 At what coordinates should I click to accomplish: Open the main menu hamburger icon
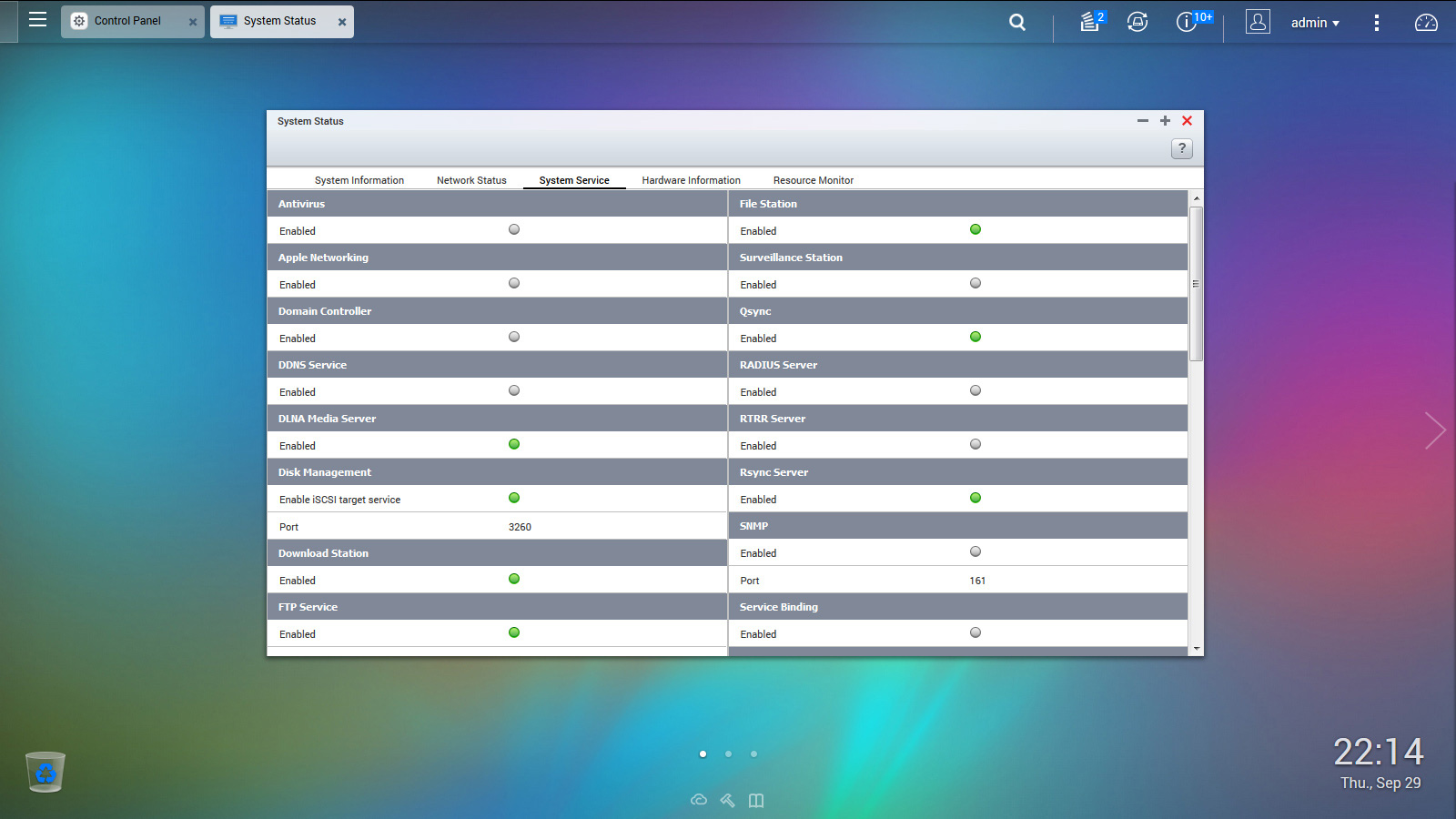coord(37,20)
